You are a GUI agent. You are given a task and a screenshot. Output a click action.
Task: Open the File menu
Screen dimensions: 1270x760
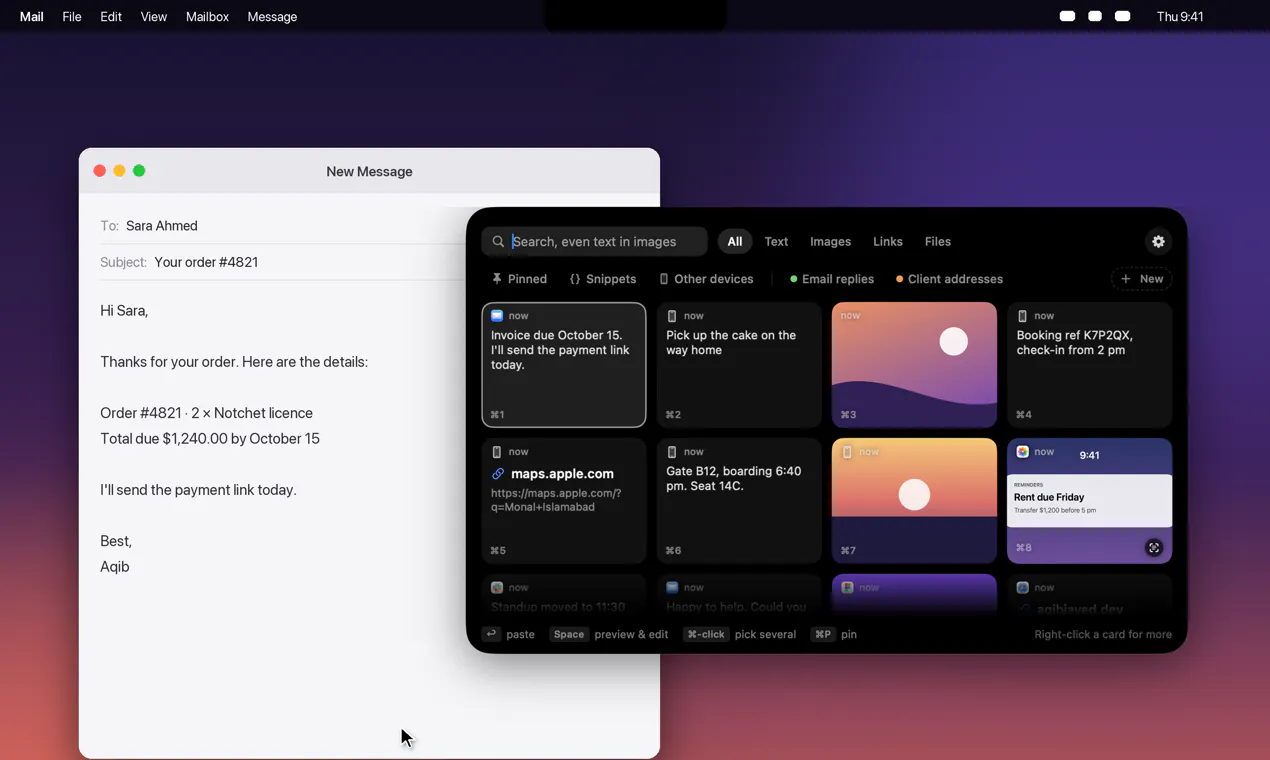click(72, 17)
